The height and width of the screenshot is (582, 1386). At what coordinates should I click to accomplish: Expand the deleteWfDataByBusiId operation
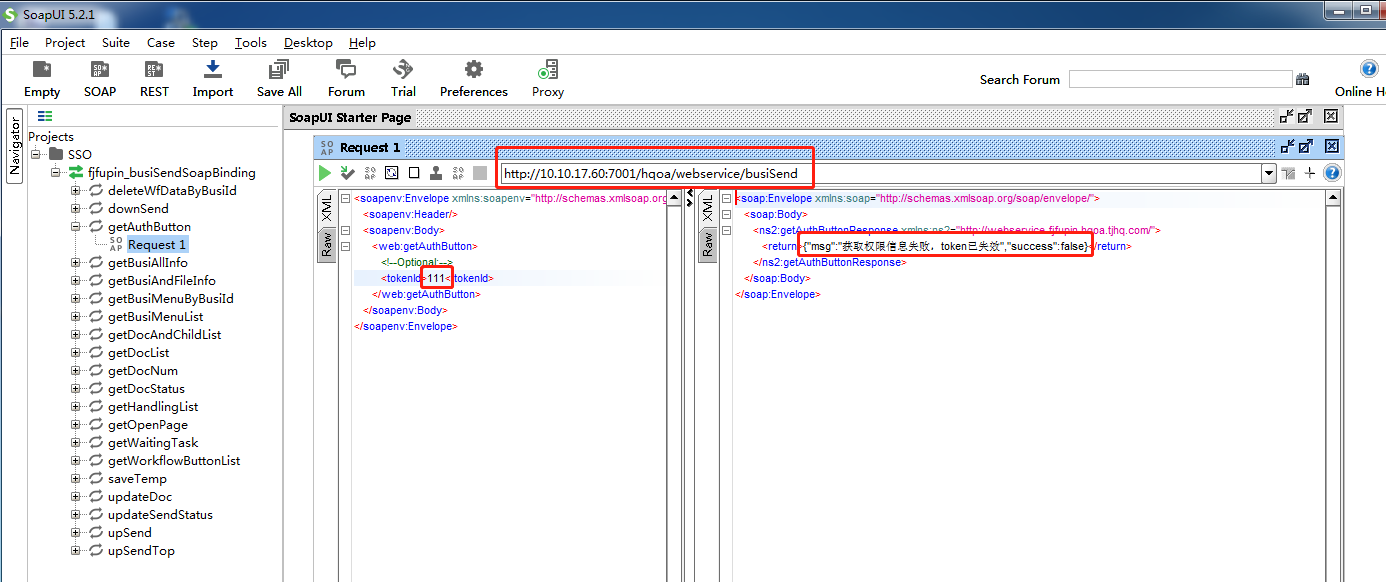point(76,190)
